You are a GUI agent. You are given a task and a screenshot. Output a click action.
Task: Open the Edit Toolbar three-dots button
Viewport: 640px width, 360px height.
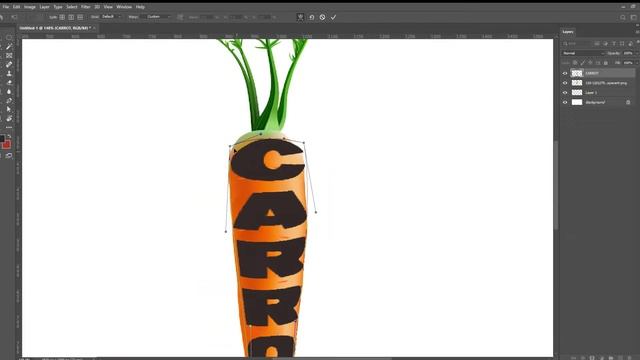(x=9, y=127)
